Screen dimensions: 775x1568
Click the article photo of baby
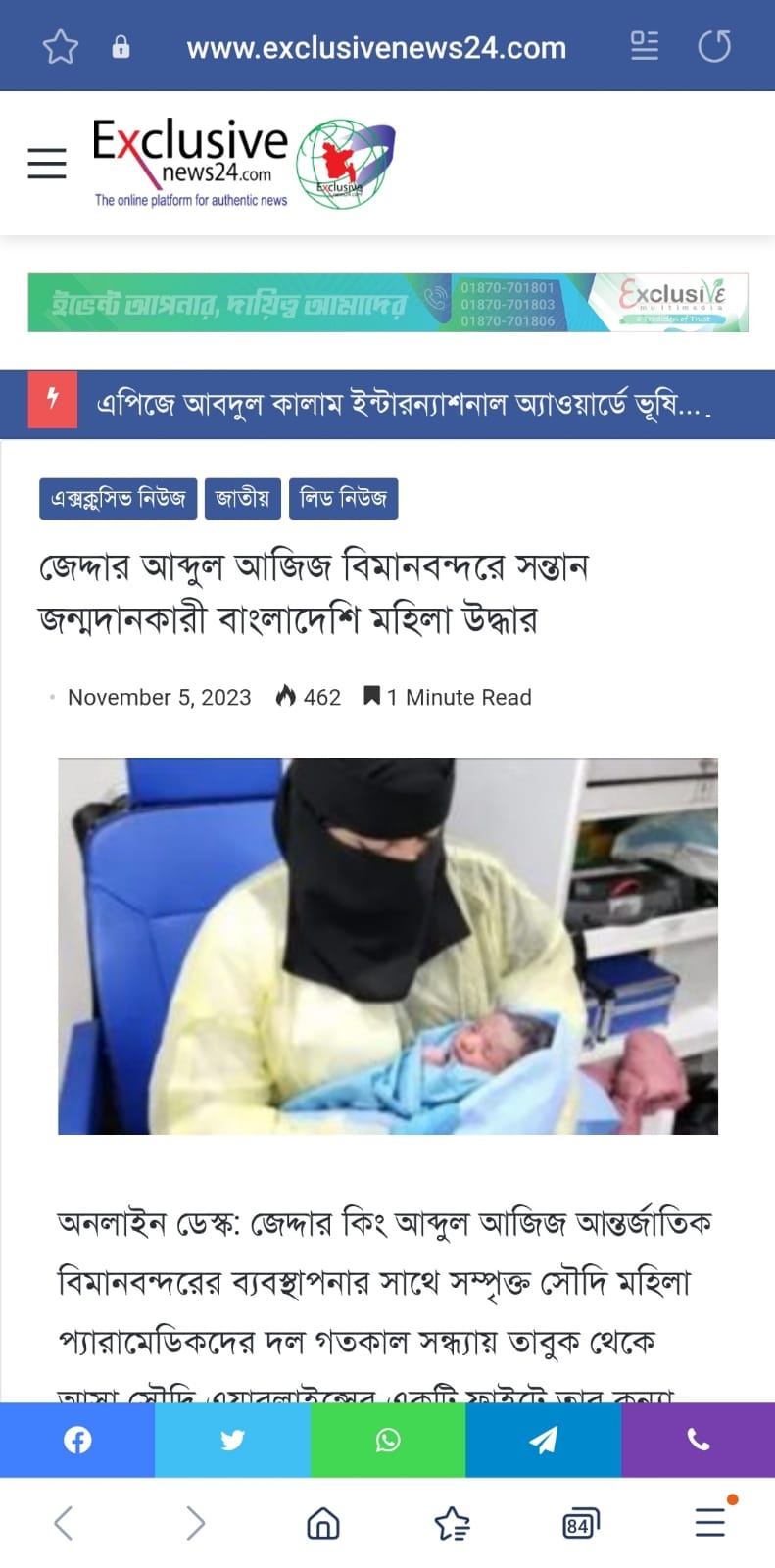[x=388, y=946]
